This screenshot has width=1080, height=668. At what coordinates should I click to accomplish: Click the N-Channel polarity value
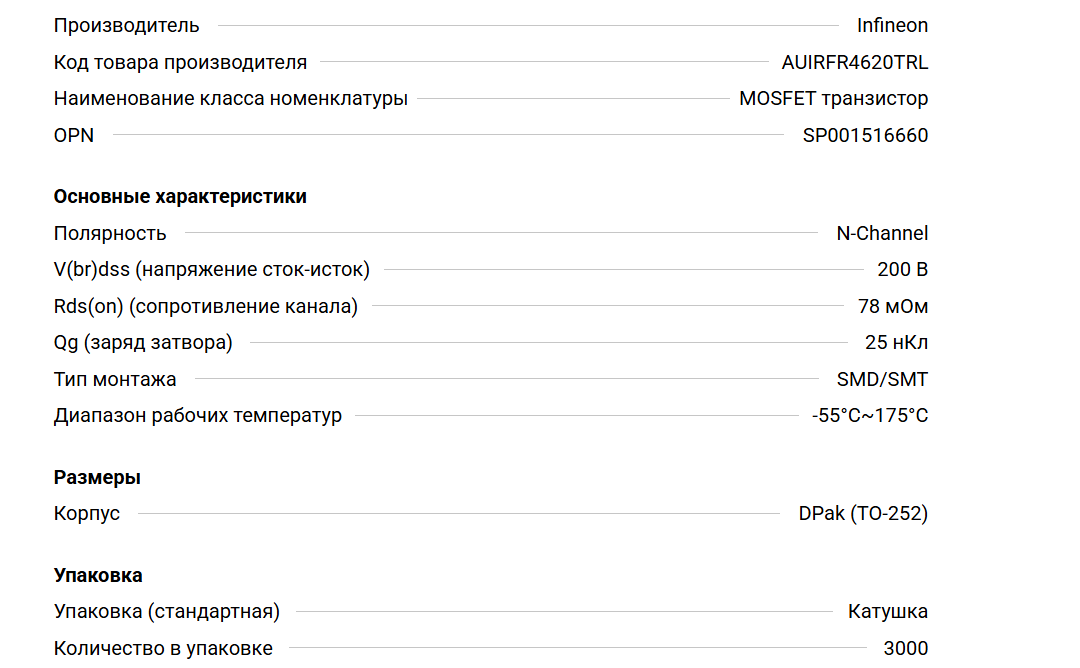pyautogui.click(x=882, y=233)
